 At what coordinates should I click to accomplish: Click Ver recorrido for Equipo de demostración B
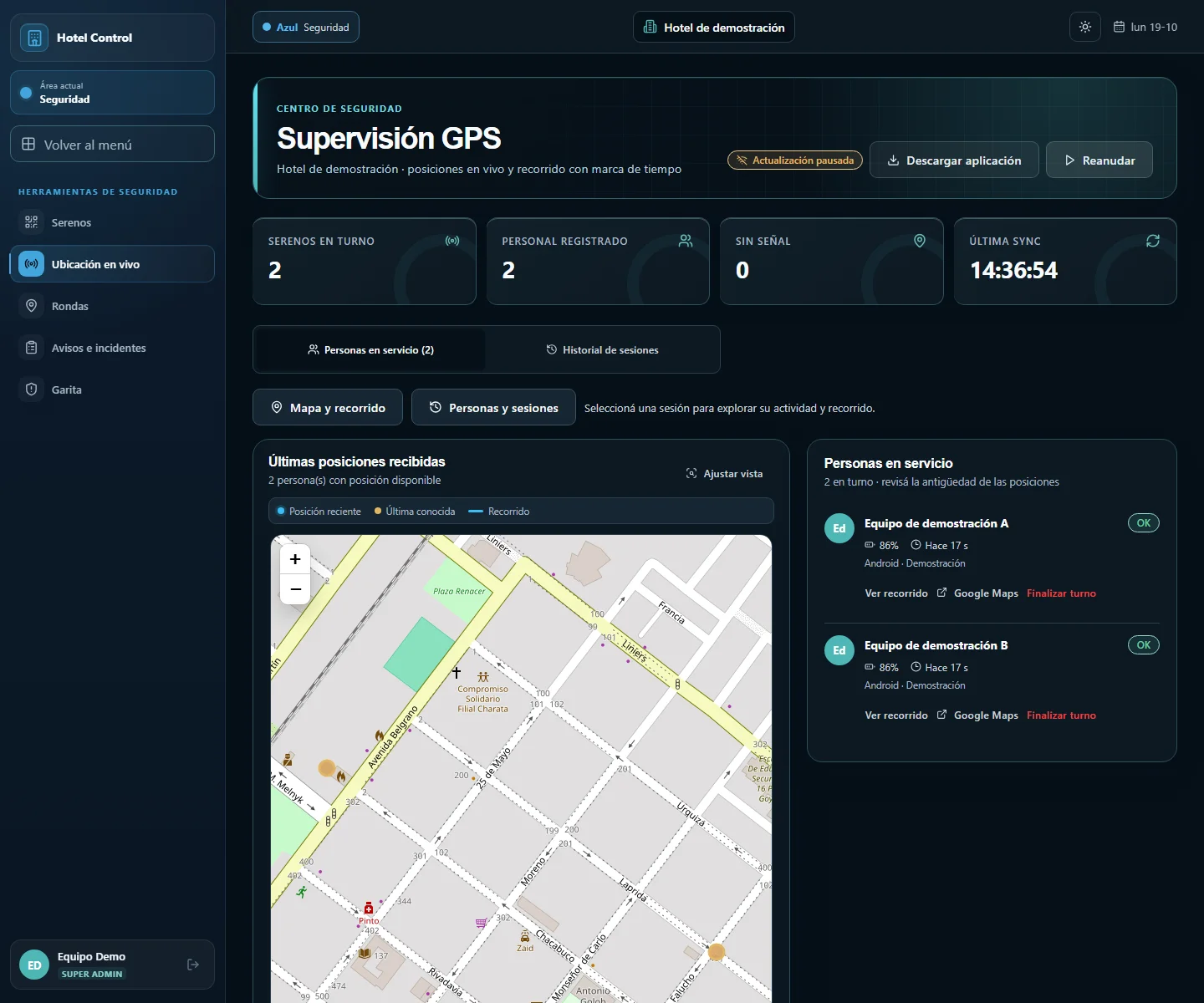click(x=896, y=715)
